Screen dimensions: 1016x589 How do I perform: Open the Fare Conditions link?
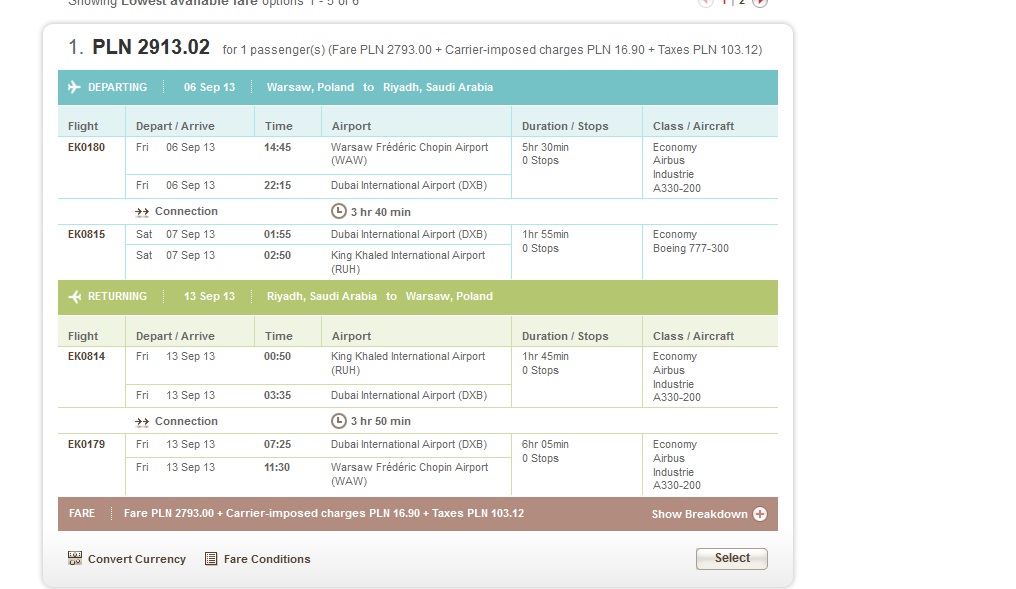click(267, 559)
